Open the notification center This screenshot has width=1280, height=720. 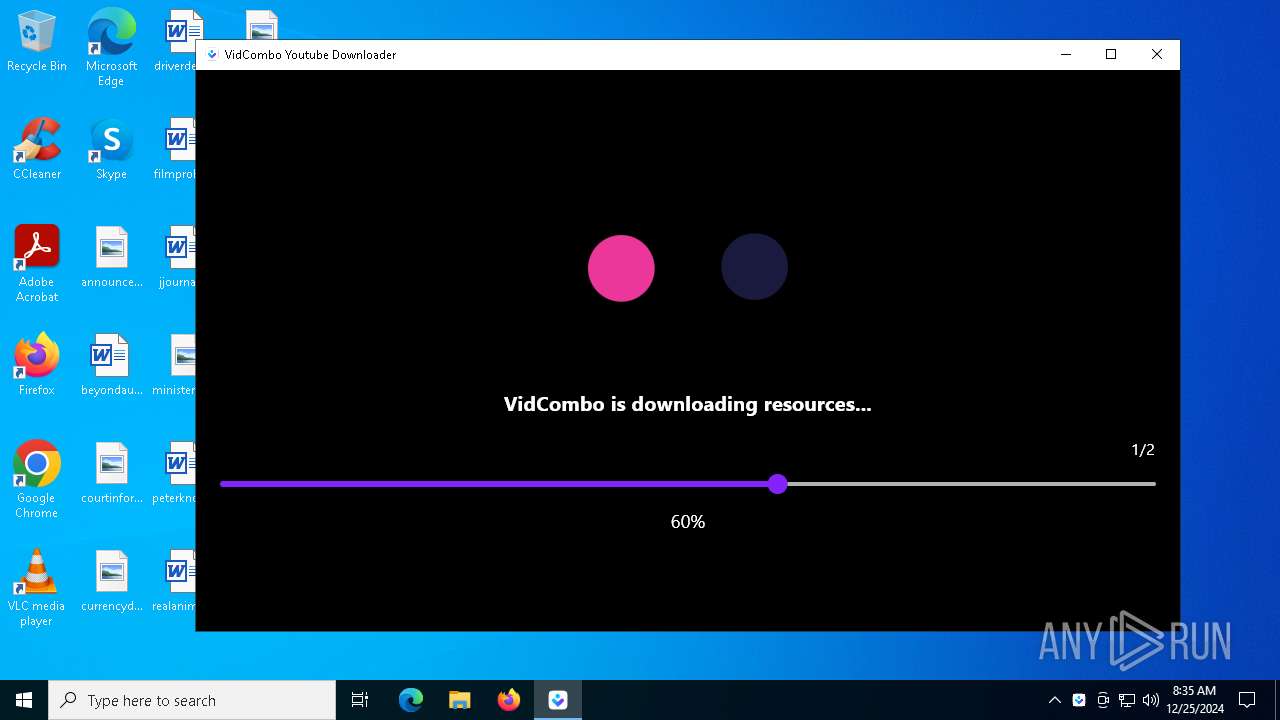pyautogui.click(x=1247, y=700)
